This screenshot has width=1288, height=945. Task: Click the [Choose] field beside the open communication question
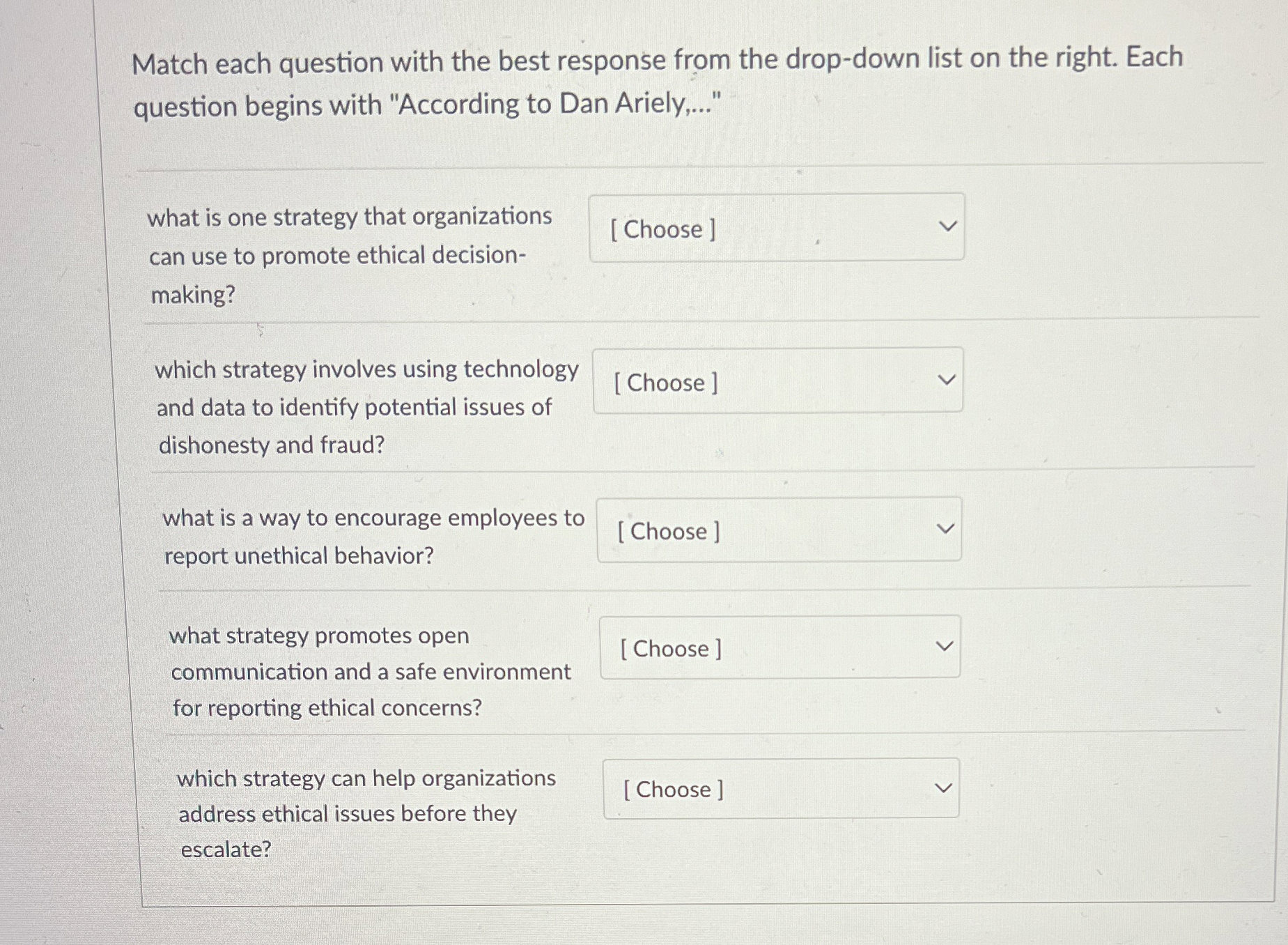click(x=780, y=648)
